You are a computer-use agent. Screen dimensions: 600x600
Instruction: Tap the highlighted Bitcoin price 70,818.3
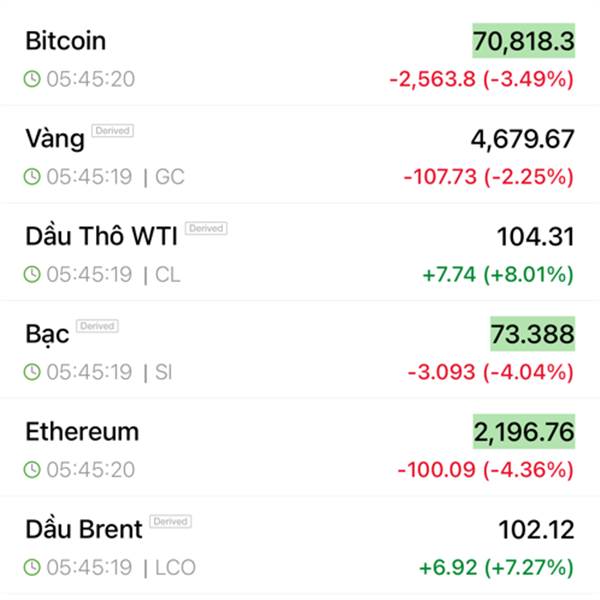pos(524,42)
